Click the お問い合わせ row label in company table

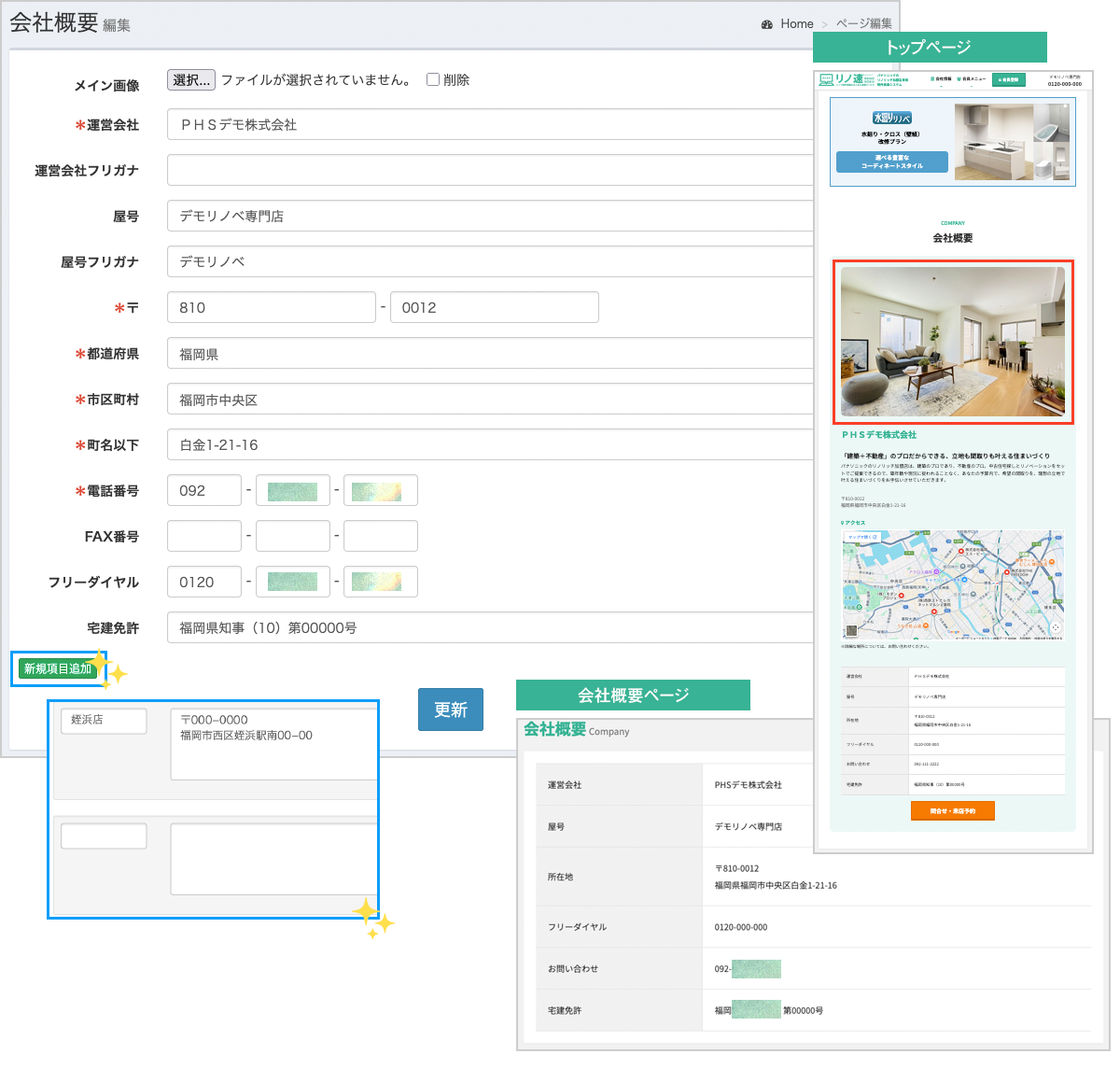pos(573,969)
